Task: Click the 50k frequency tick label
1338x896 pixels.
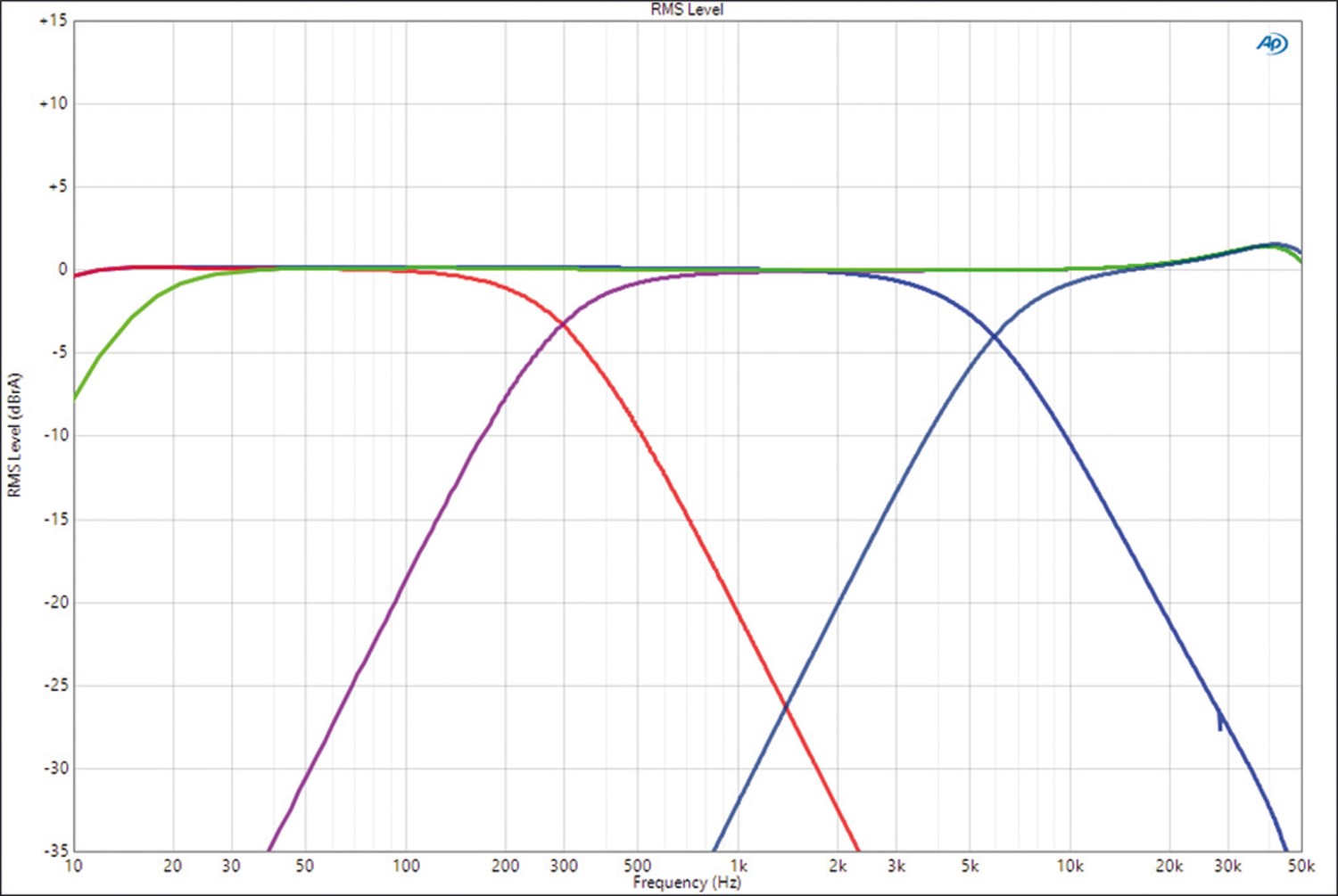Action: click(x=1301, y=866)
